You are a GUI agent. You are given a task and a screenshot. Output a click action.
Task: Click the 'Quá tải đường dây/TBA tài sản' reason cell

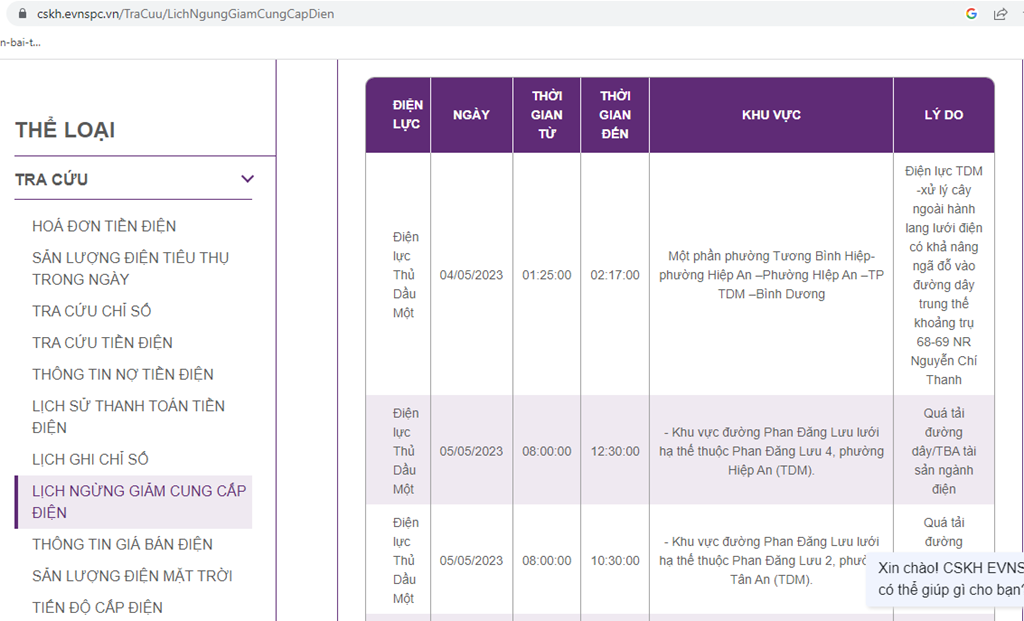[944, 451]
